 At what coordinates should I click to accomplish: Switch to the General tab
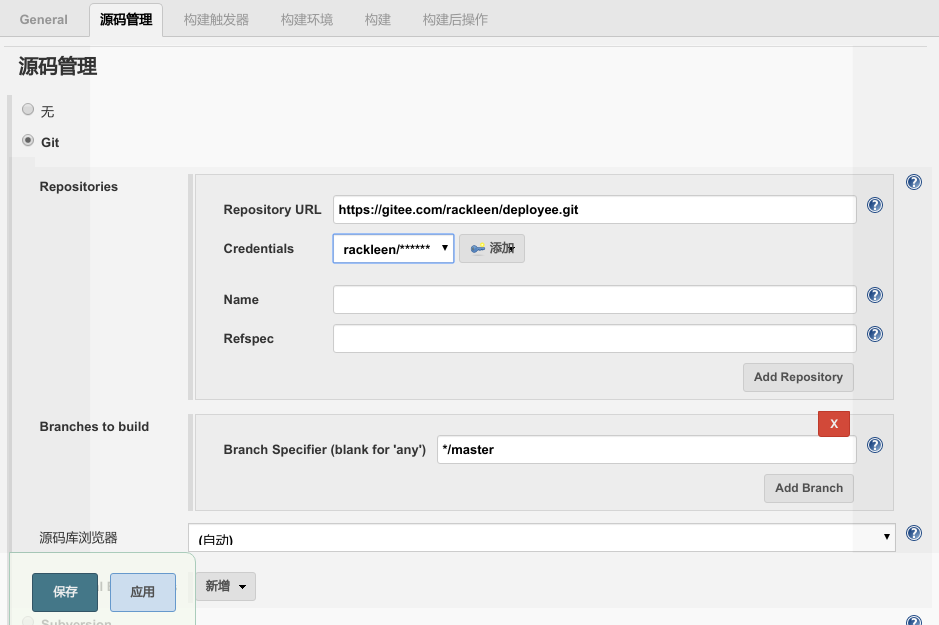pyautogui.click(x=44, y=19)
